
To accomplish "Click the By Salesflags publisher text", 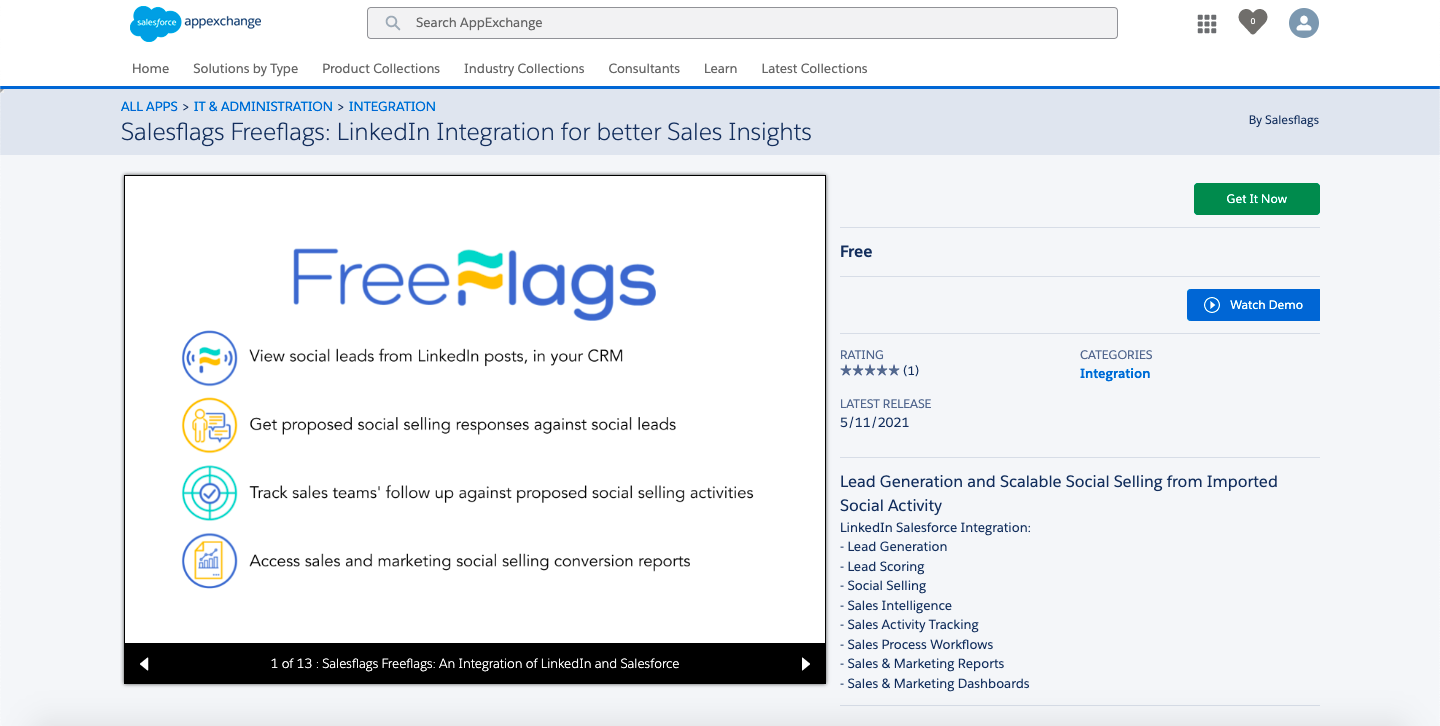I will (x=1283, y=120).
